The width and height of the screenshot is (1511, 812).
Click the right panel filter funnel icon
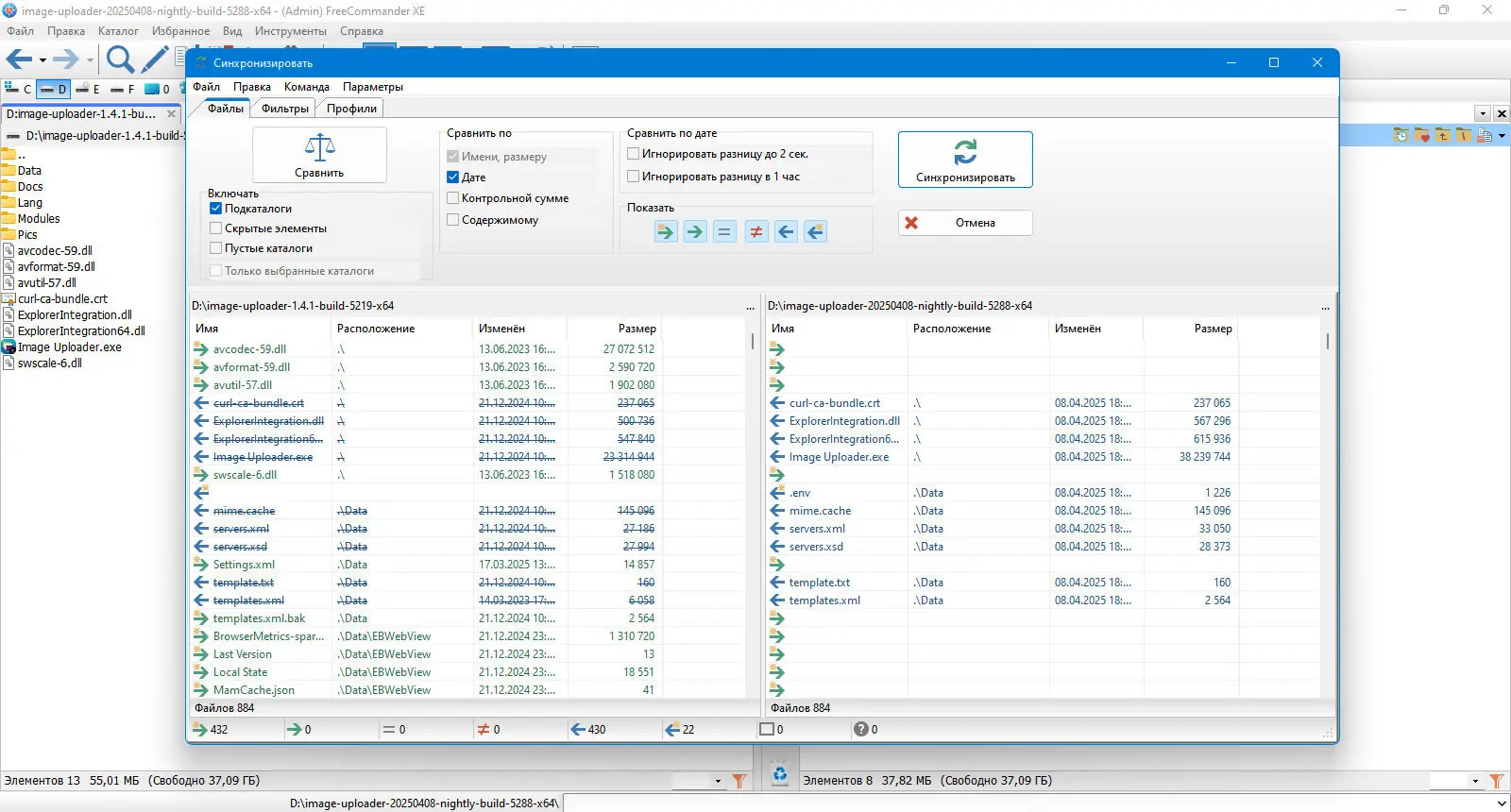[1497, 781]
